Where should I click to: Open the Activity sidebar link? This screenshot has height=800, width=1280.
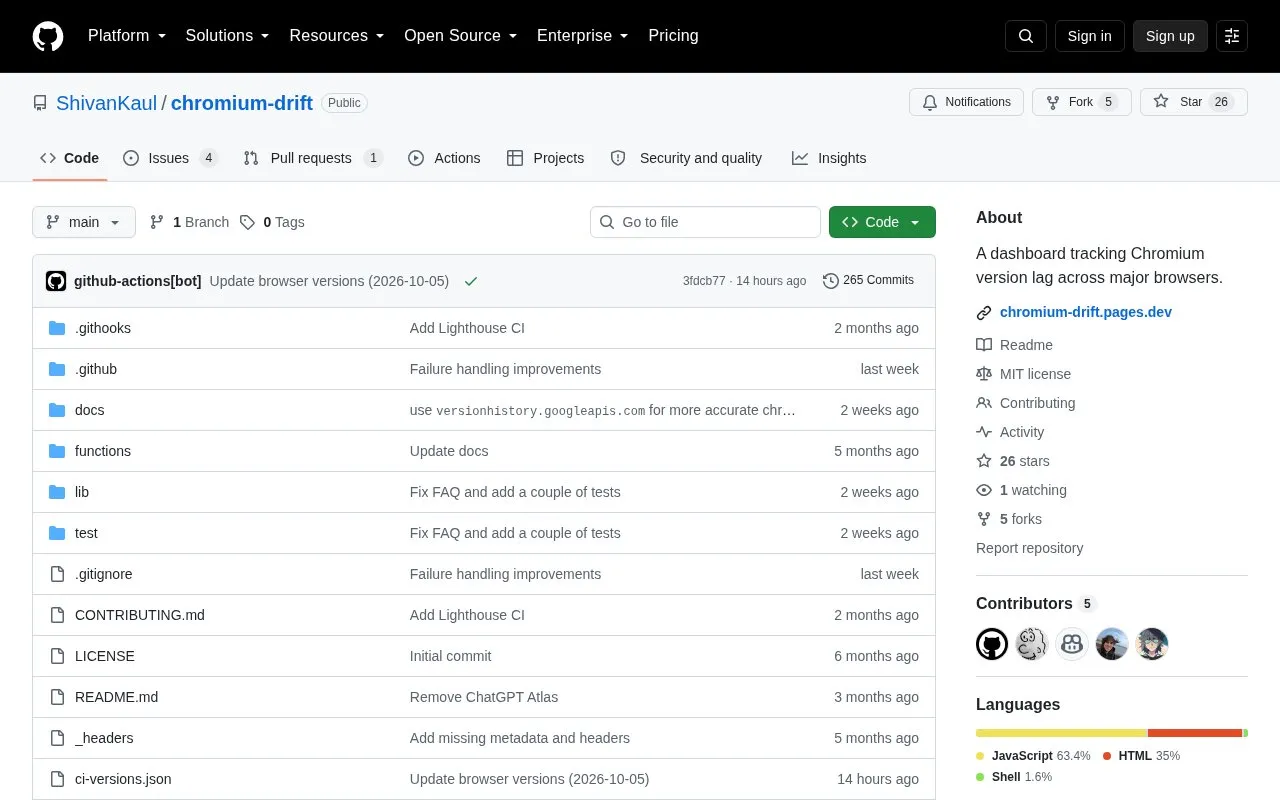[1010, 432]
